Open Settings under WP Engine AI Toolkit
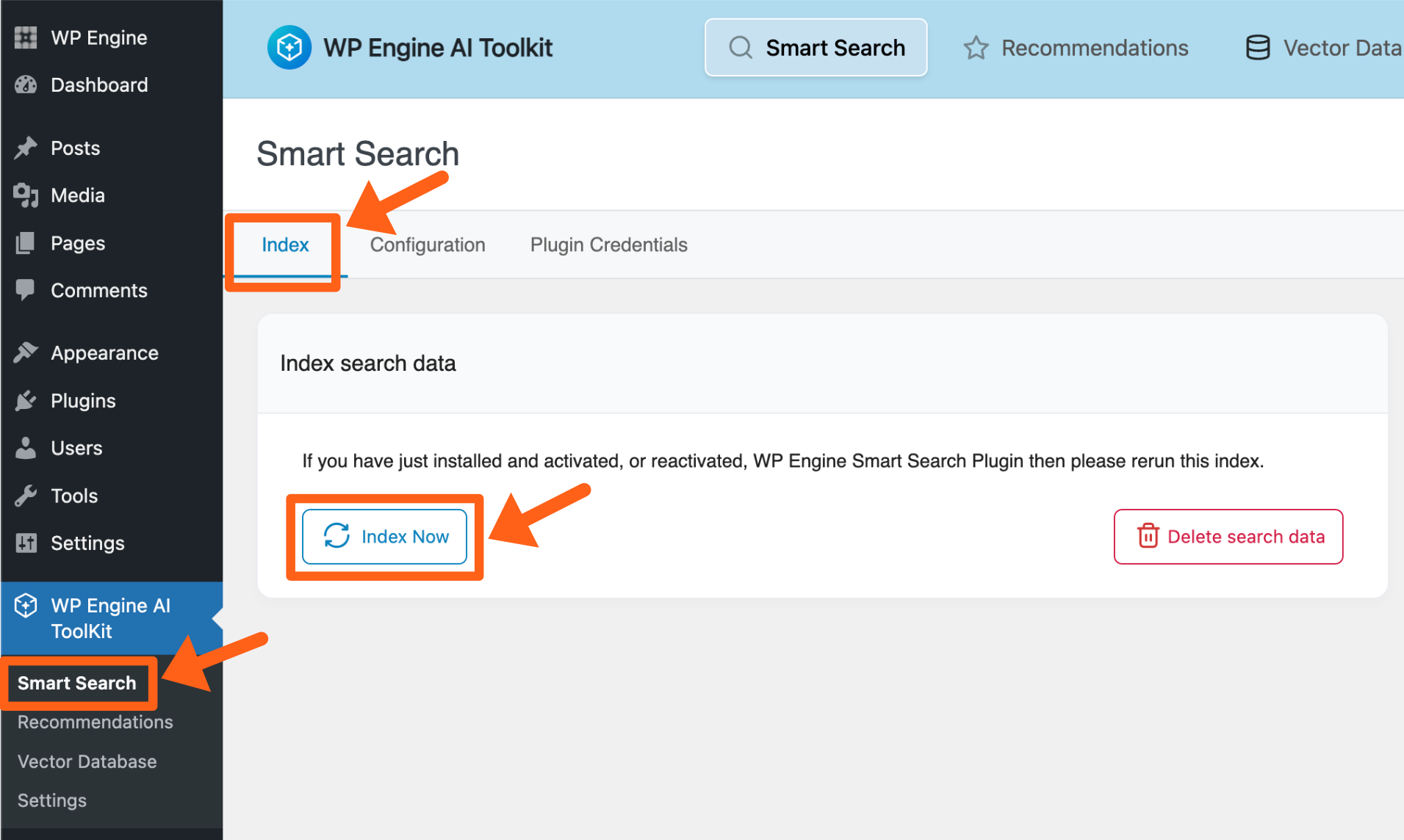The width and height of the screenshot is (1404, 840). click(52, 800)
